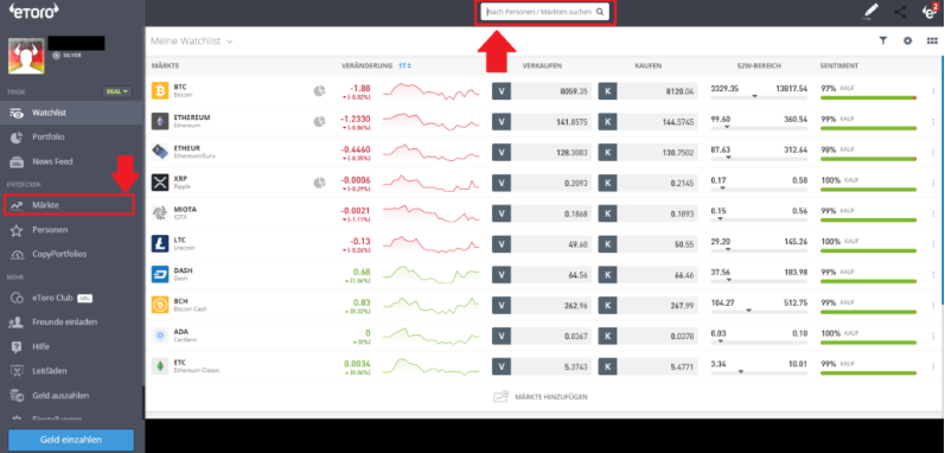The image size is (945, 453).
Task: Open watchlist settings gear icon
Action: click(x=908, y=41)
